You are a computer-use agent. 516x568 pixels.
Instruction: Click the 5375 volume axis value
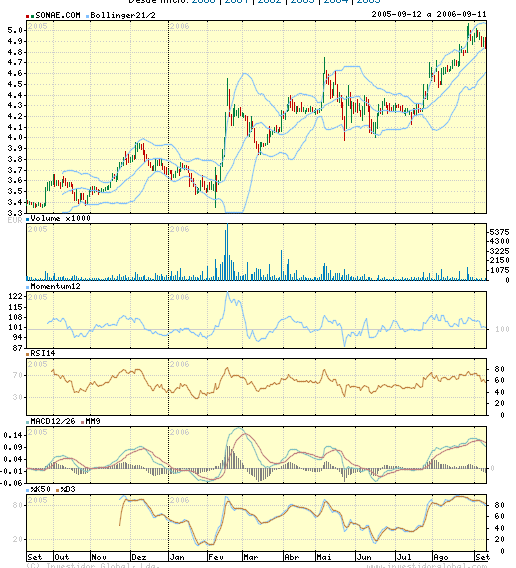click(x=499, y=232)
